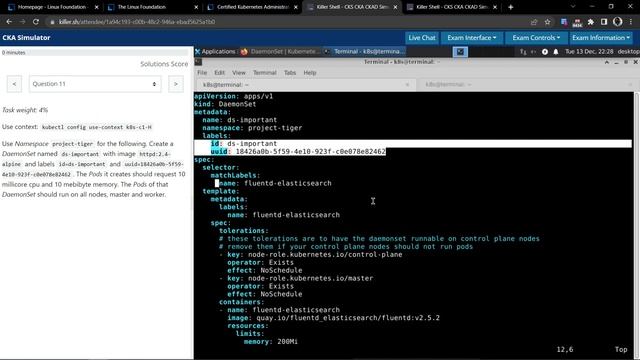Open the terminal Tabs menu
This screenshot has height=360, width=640.
(290, 73)
